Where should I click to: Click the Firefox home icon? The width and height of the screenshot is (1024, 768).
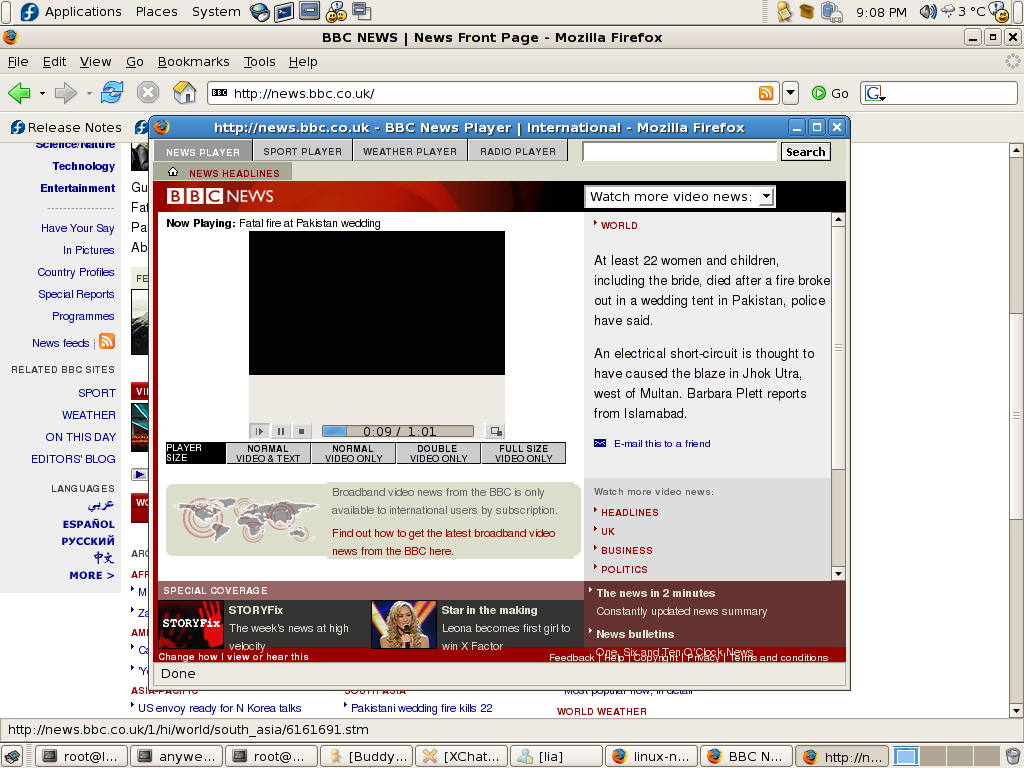tap(185, 93)
